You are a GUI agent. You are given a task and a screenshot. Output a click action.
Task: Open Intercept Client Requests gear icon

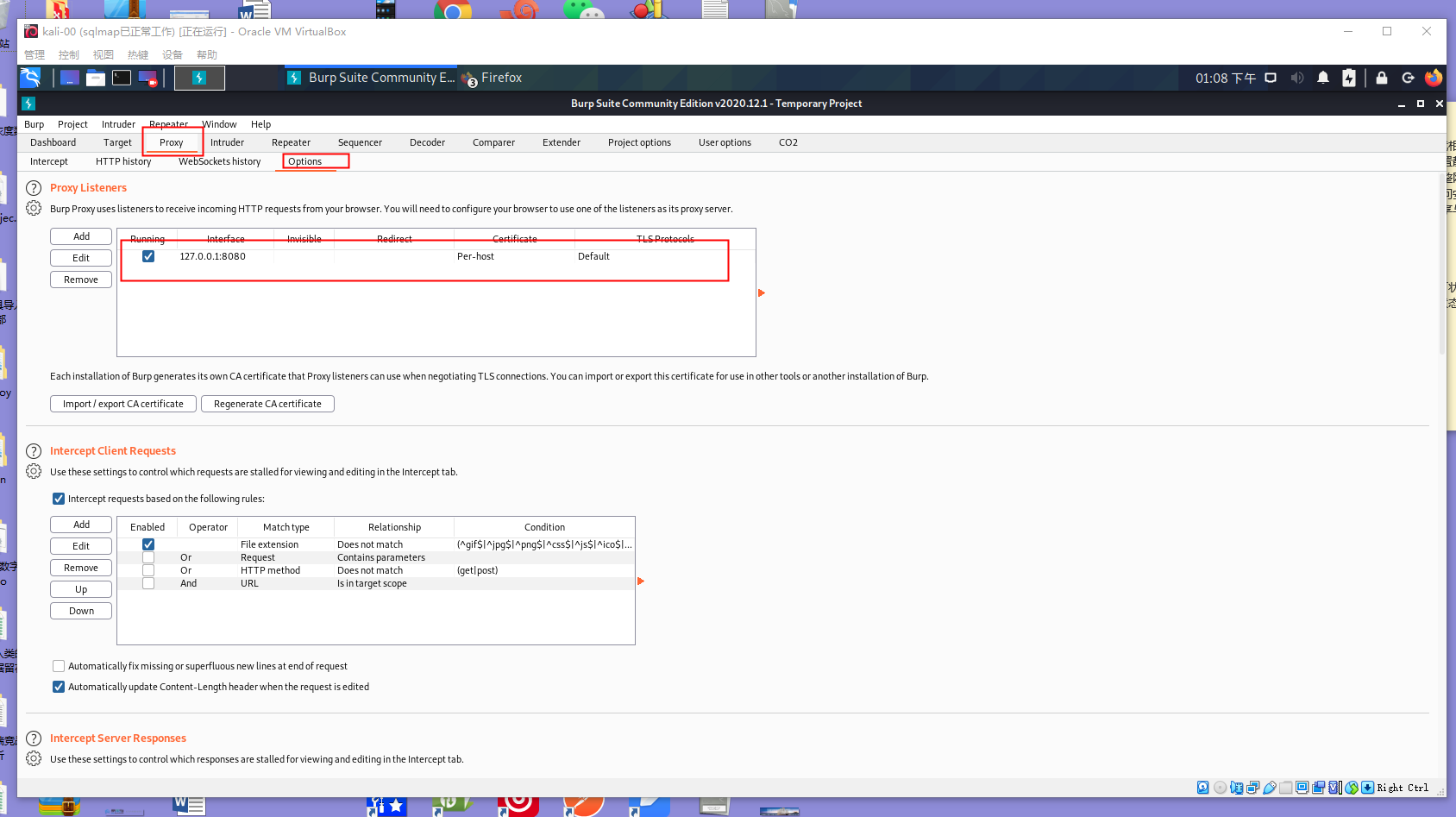(x=34, y=471)
